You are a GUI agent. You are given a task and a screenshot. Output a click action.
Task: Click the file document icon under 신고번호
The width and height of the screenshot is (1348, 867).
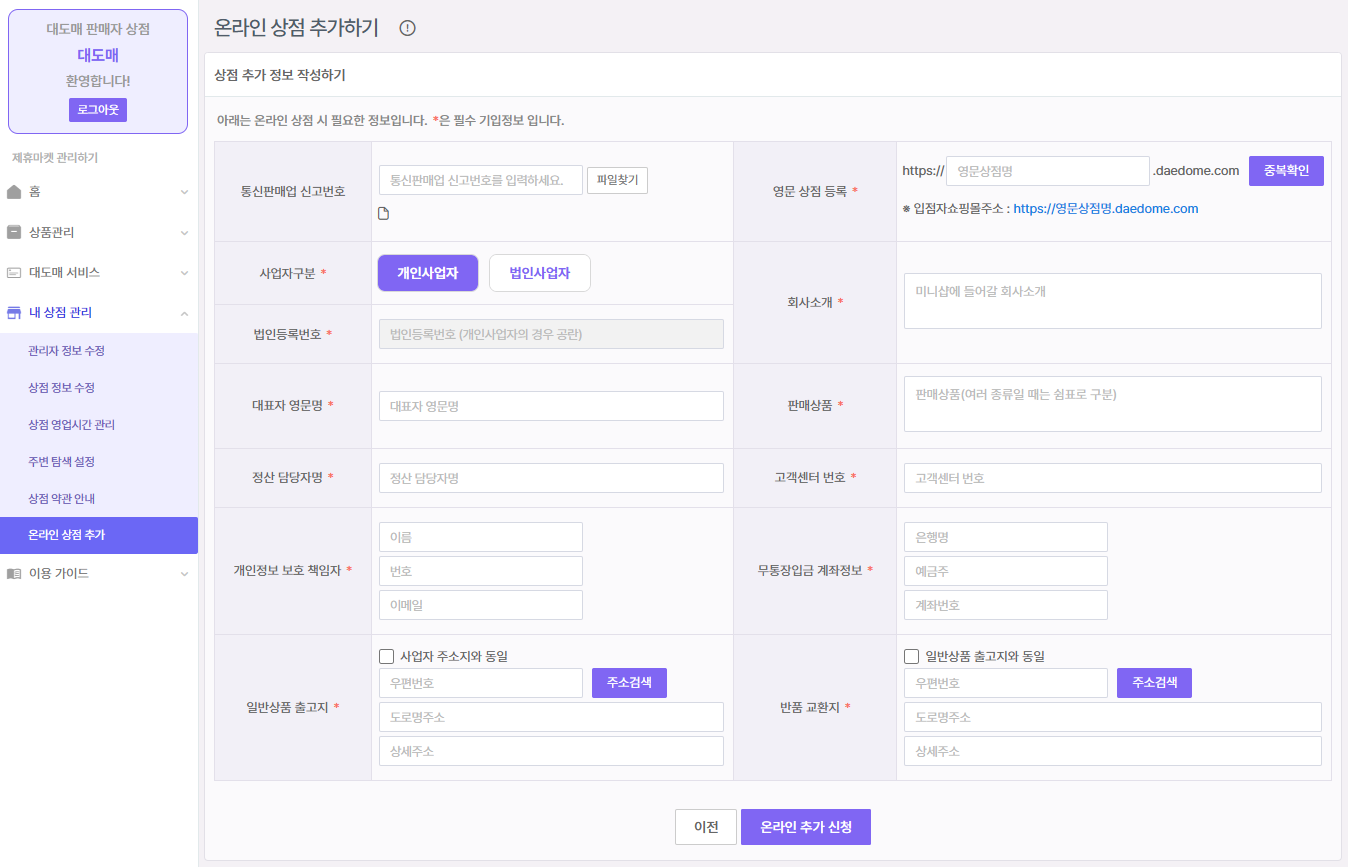(x=383, y=213)
